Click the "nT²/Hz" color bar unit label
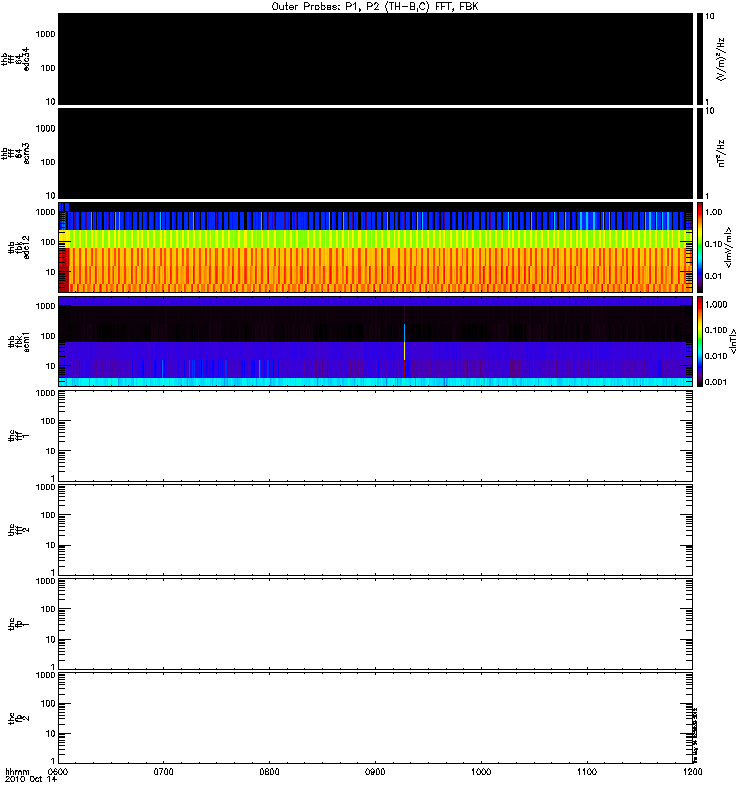Image resolution: width=750 pixels, height=800 pixels. pos(720,153)
